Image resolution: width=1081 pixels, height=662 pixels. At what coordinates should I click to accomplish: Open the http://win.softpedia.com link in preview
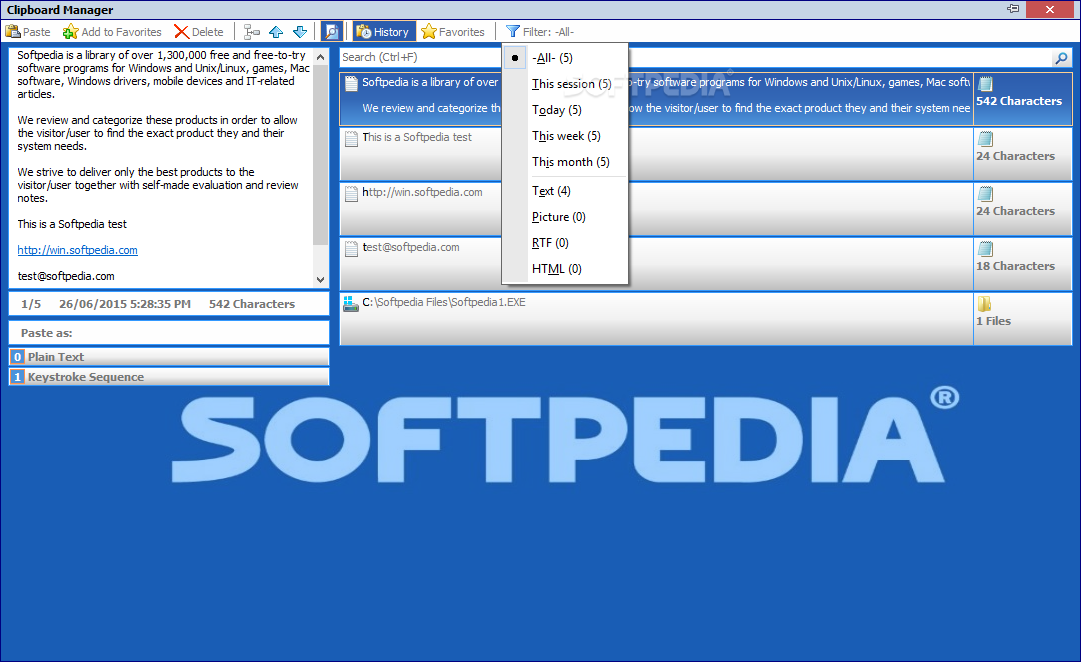coord(77,250)
